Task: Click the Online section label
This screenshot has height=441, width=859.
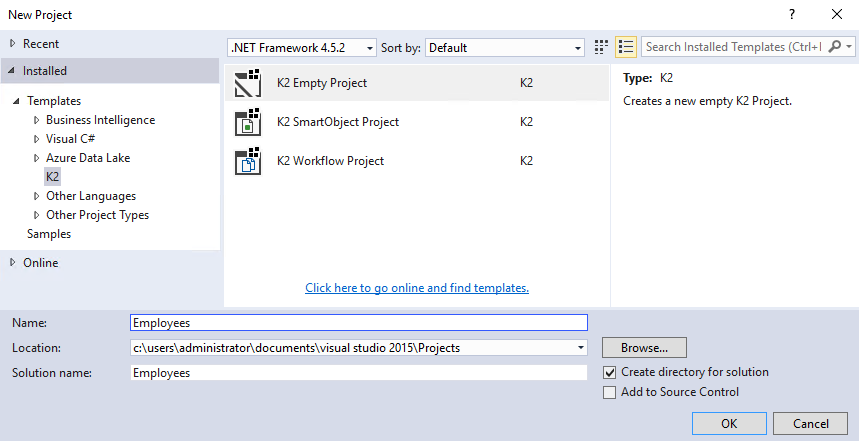Action: click(41, 263)
